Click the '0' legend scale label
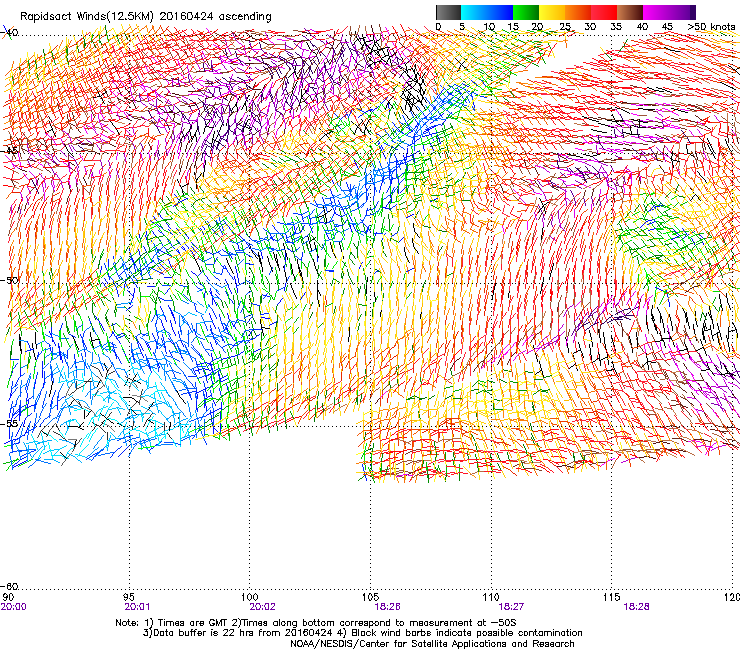 click(x=438, y=26)
